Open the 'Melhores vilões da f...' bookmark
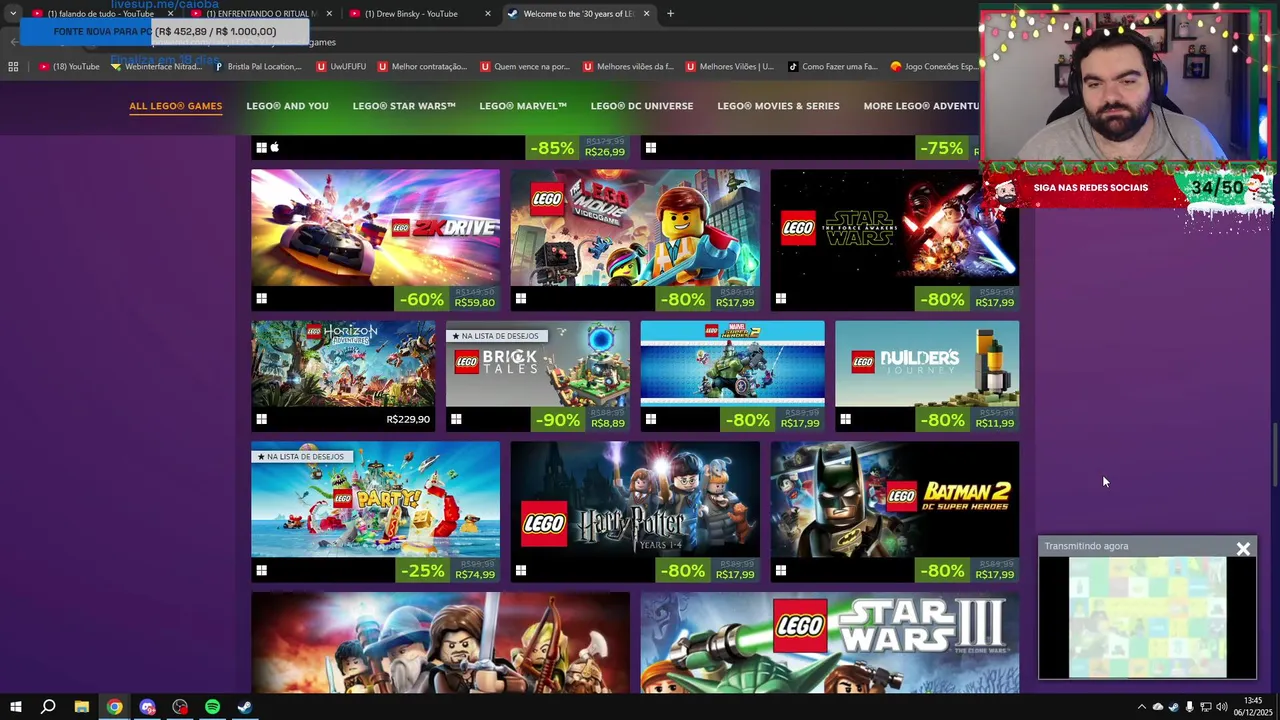Screen dimensions: 1280x720 pyautogui.click(x=628, y=67)
